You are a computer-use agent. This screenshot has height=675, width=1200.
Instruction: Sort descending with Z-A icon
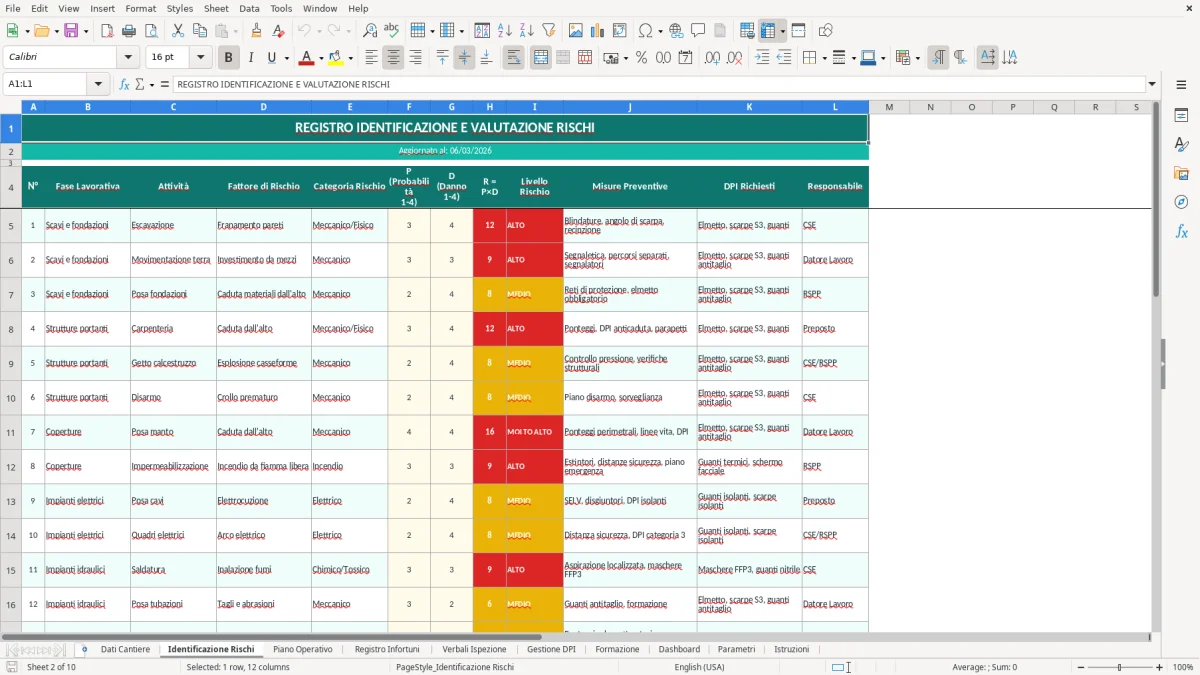pyautogui.click(x=526, y=31)
